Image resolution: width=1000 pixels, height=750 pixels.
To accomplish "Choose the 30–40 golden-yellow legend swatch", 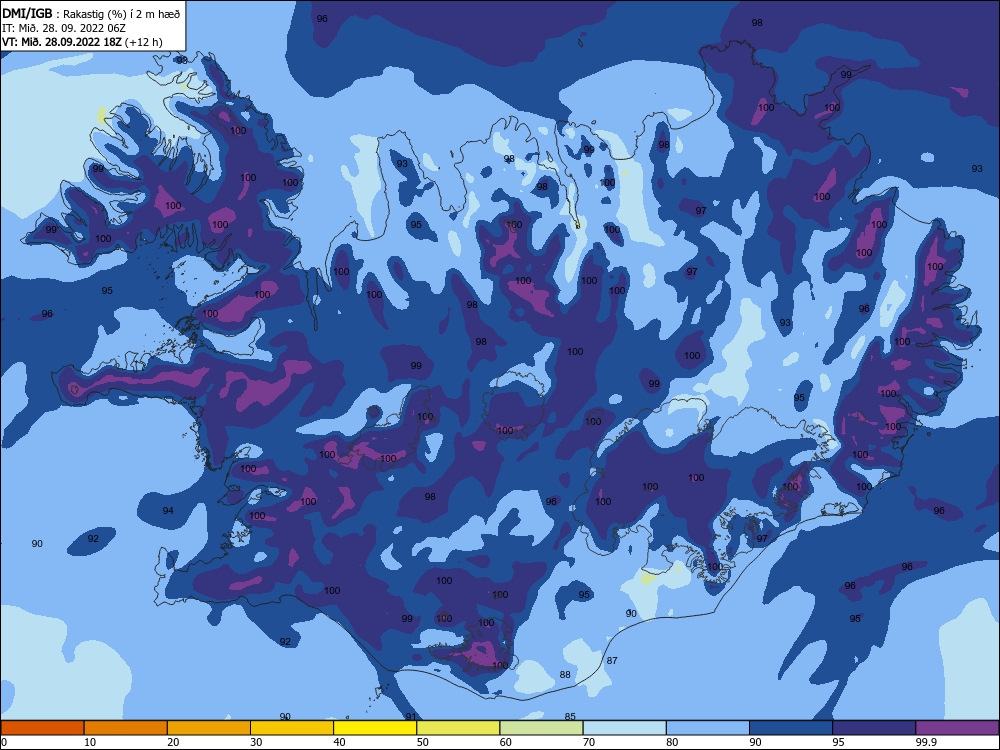I will 292,728.
